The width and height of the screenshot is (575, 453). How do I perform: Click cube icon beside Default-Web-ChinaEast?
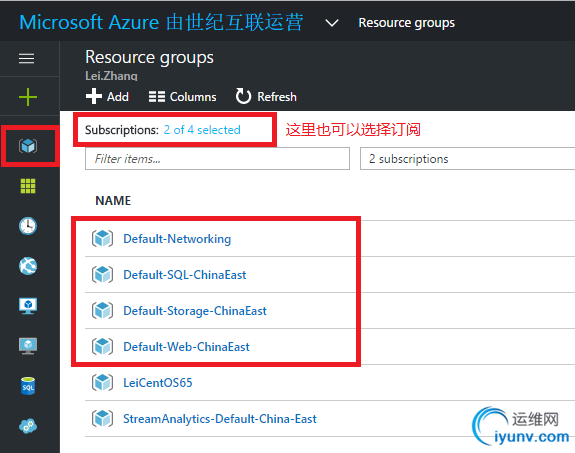[102, 347]
